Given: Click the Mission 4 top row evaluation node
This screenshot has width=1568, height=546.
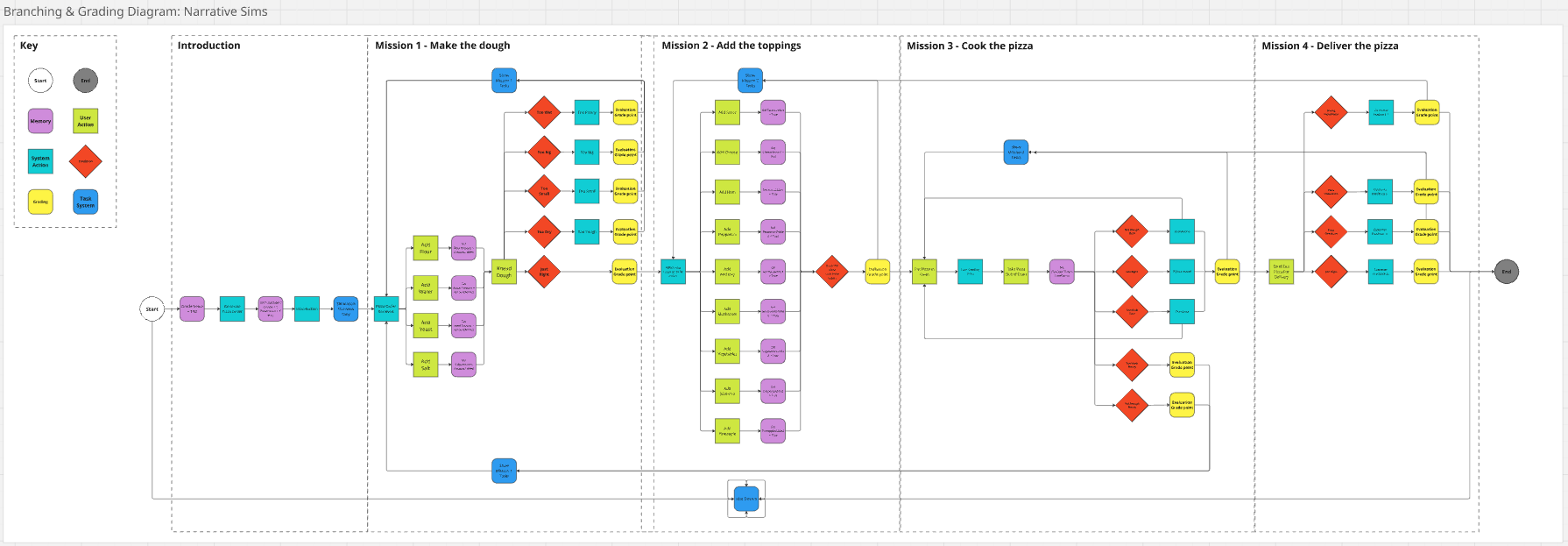Looking at the screenshot, I should (x=1427, y=112).
